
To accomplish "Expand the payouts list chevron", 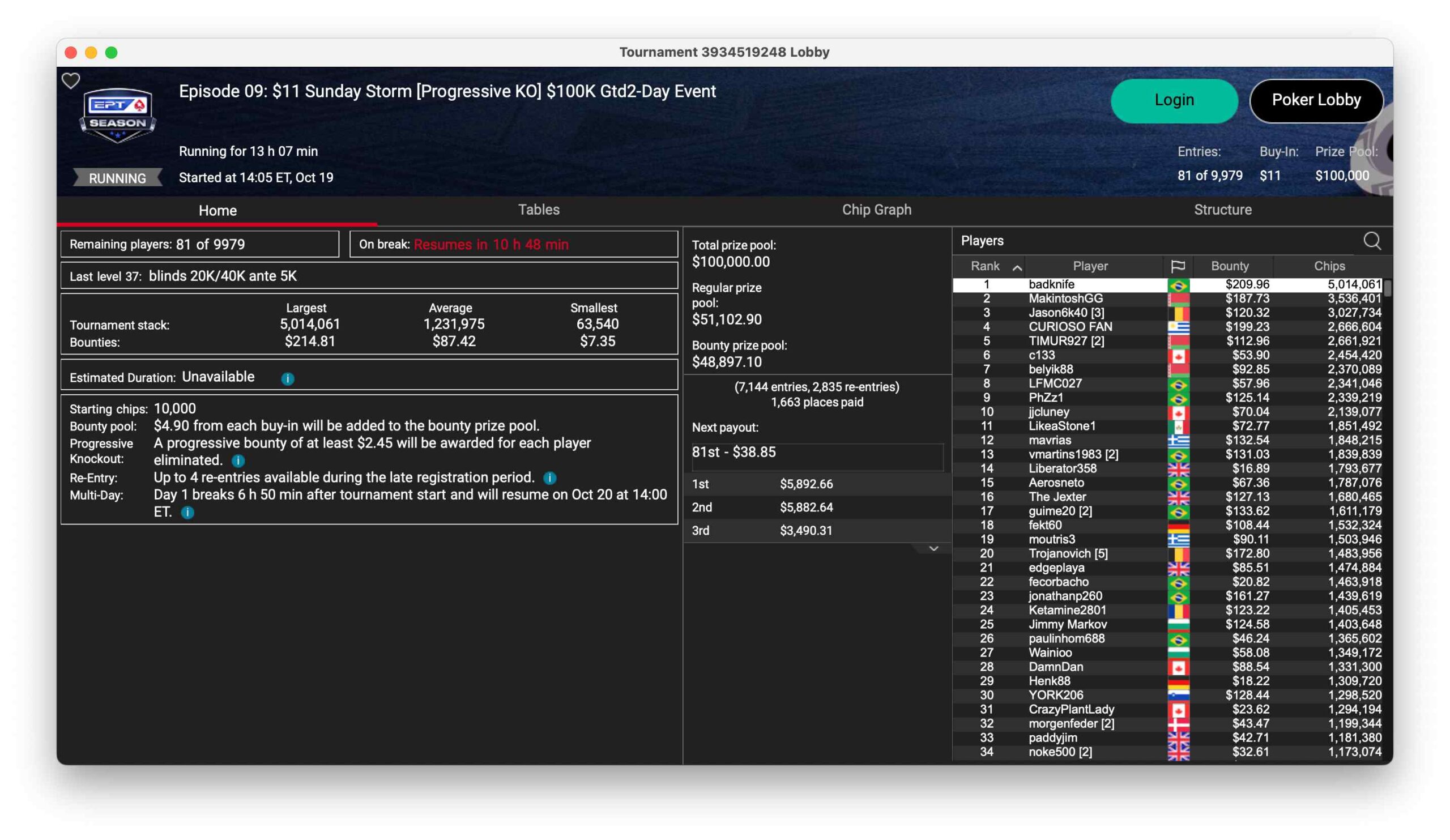I will point(933,549).
